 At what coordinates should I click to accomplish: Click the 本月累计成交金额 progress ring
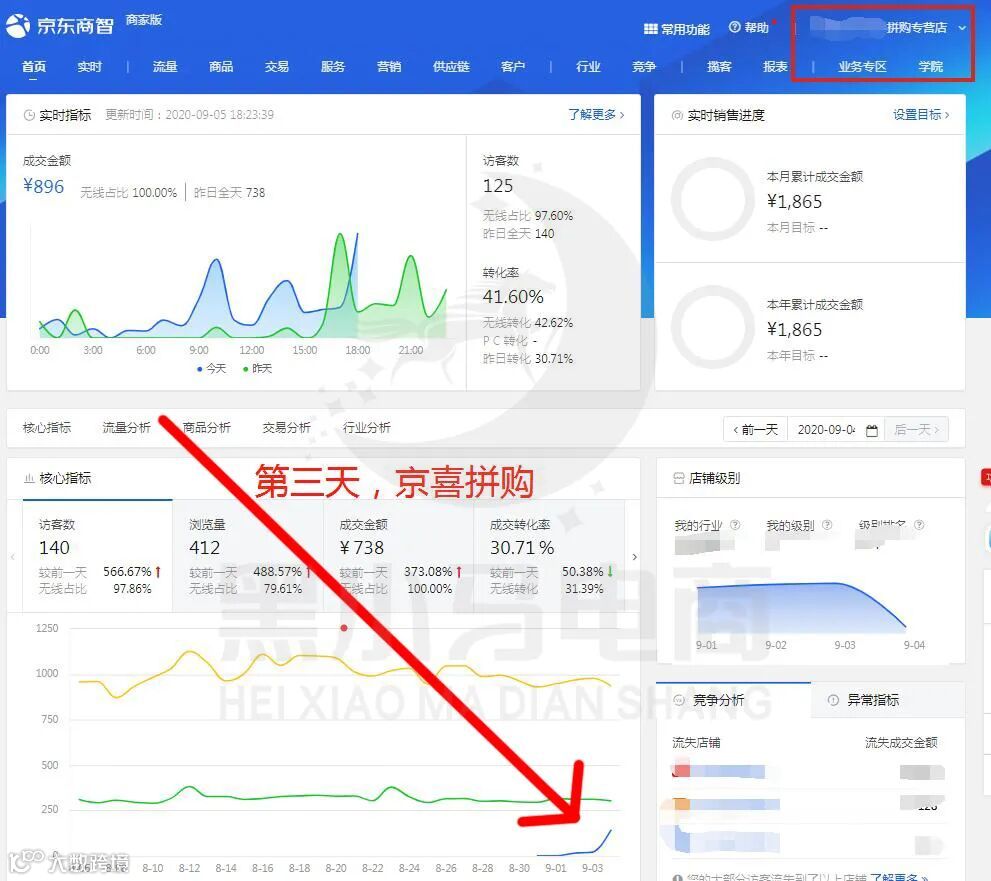tap(712, 198)
